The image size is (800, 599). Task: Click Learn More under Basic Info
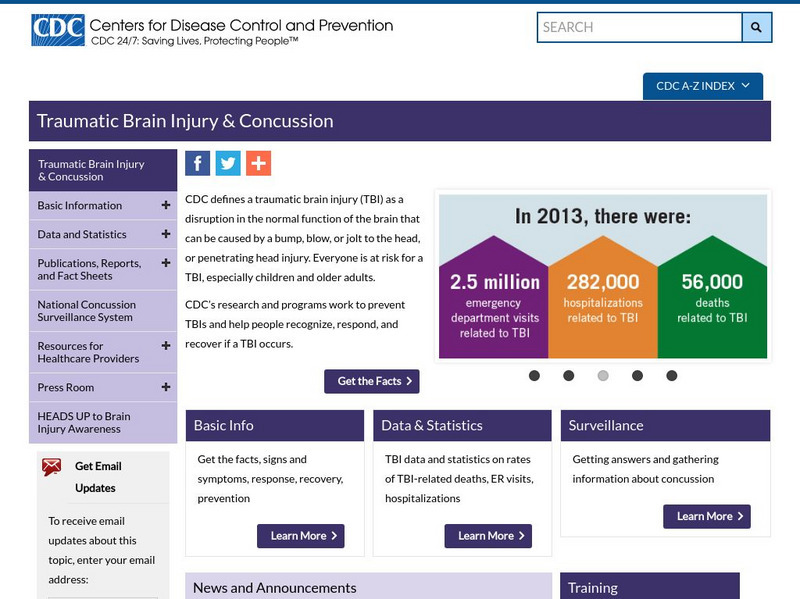pyautogui.click(x=302, y=536)
